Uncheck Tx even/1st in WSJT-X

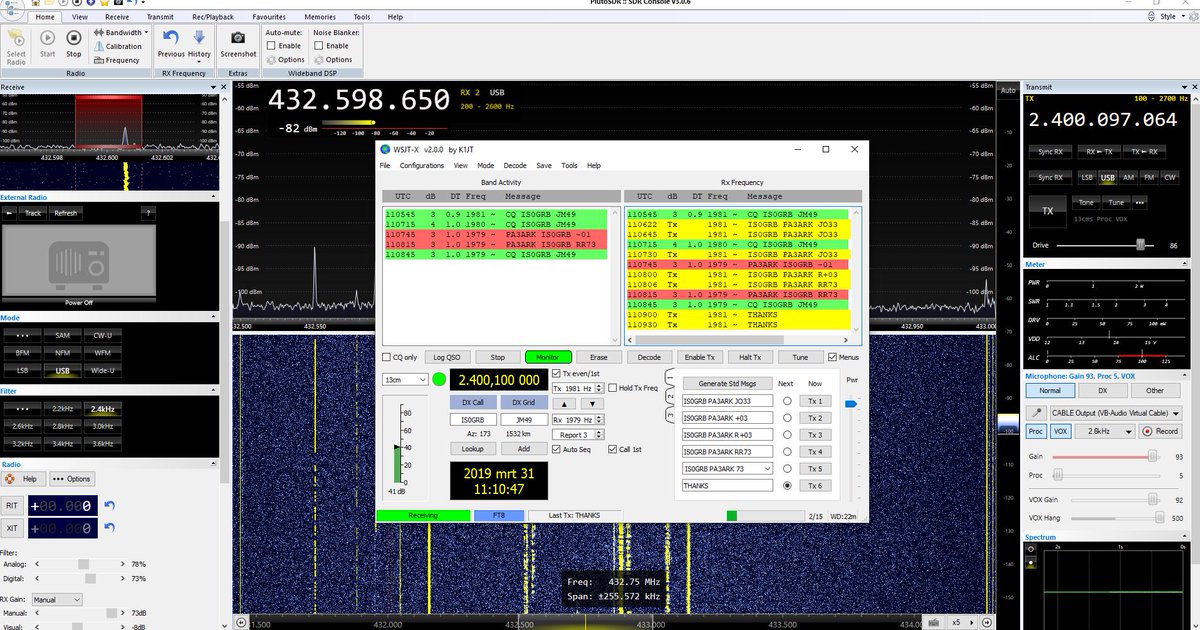(557, 373)
